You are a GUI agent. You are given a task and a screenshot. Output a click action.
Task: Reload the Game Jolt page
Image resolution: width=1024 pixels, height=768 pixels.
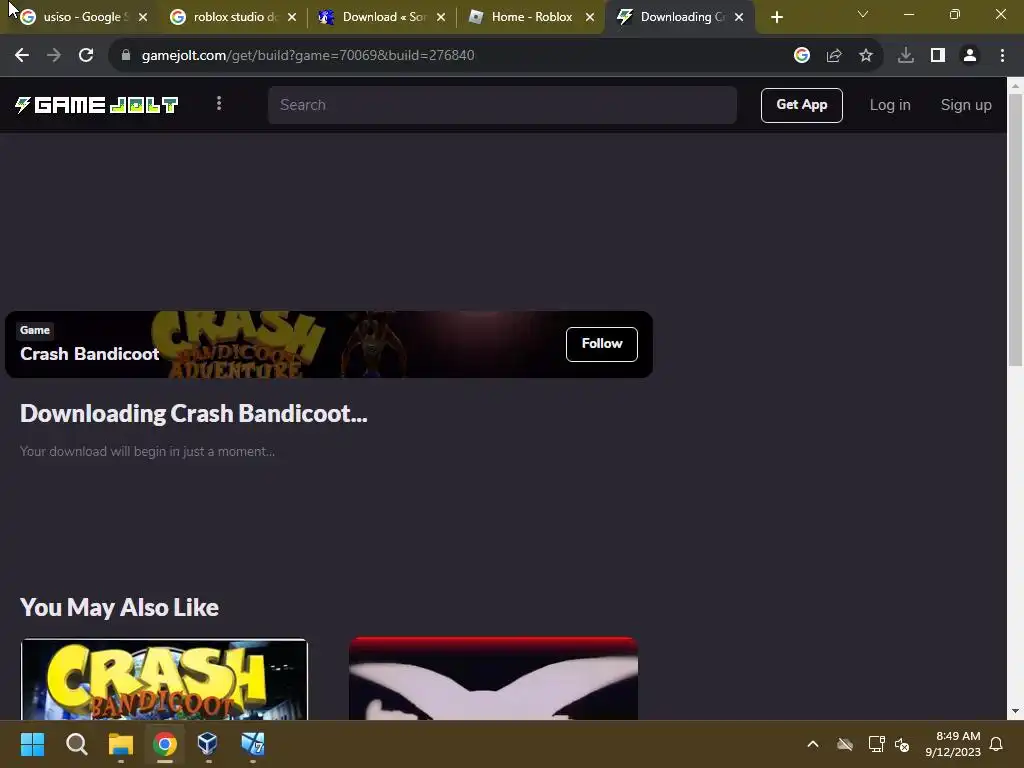86,56
